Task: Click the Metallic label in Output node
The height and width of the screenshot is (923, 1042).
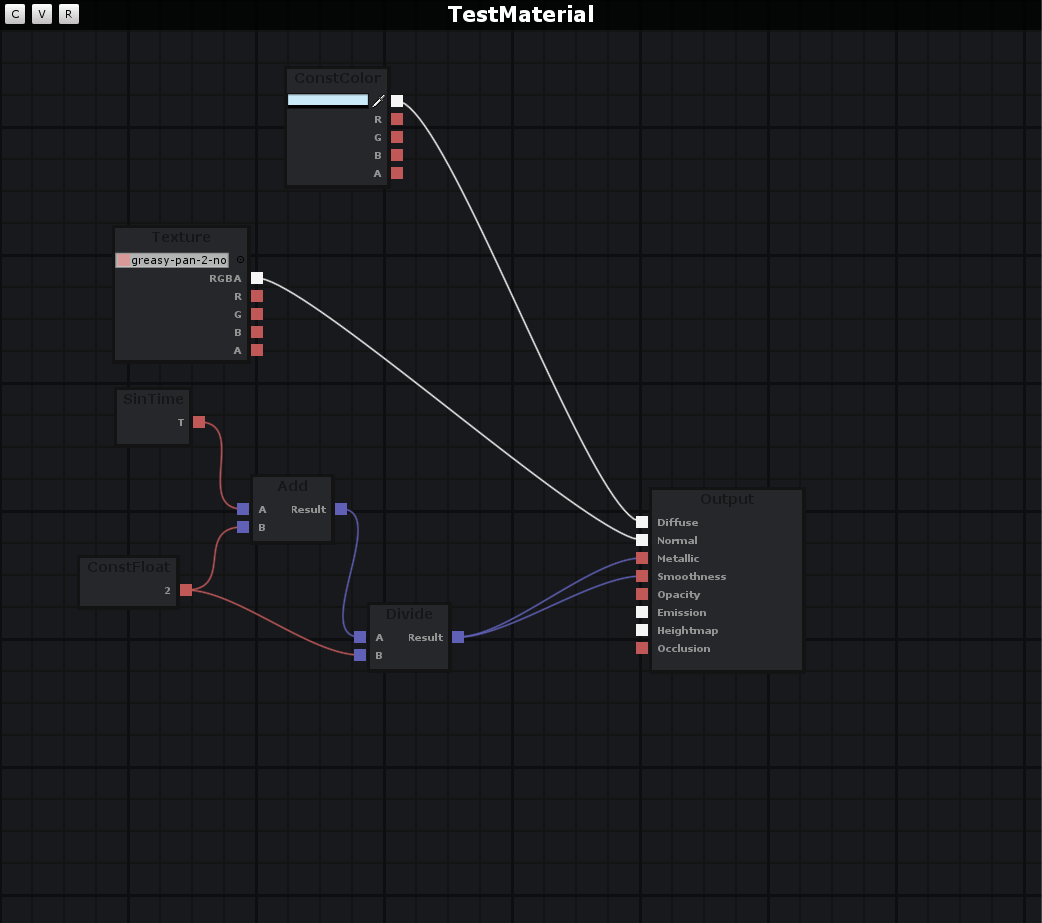Action: (x=678, y=559)
